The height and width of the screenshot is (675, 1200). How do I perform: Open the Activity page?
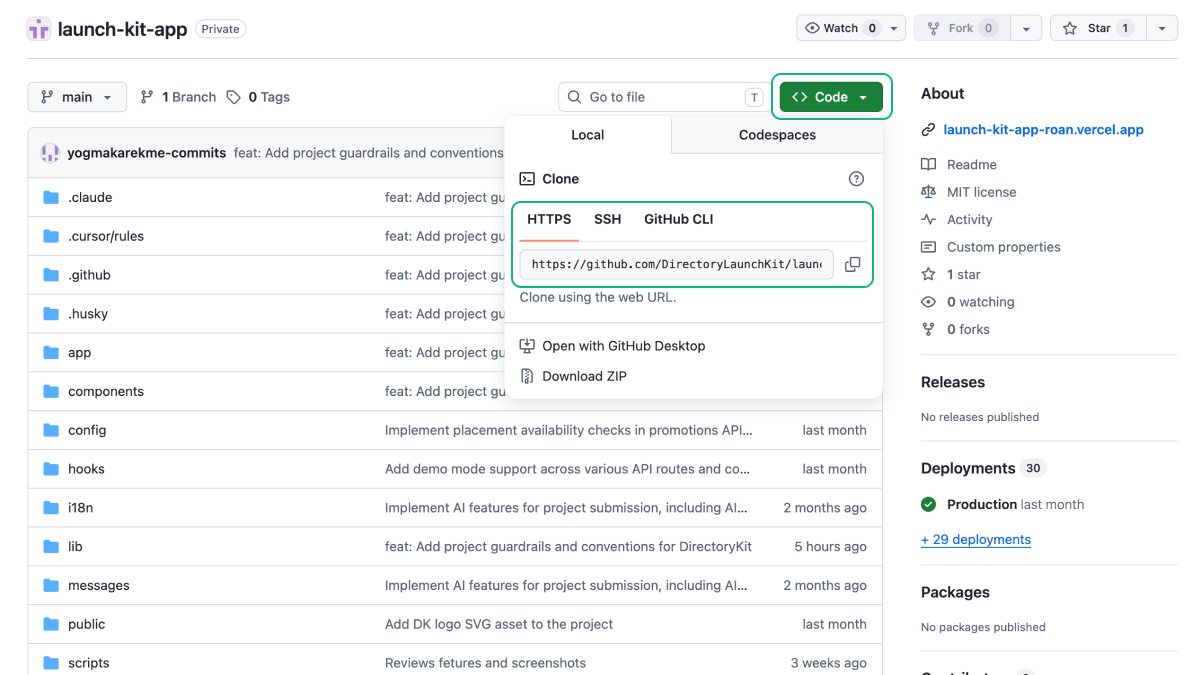coord(969,220)
